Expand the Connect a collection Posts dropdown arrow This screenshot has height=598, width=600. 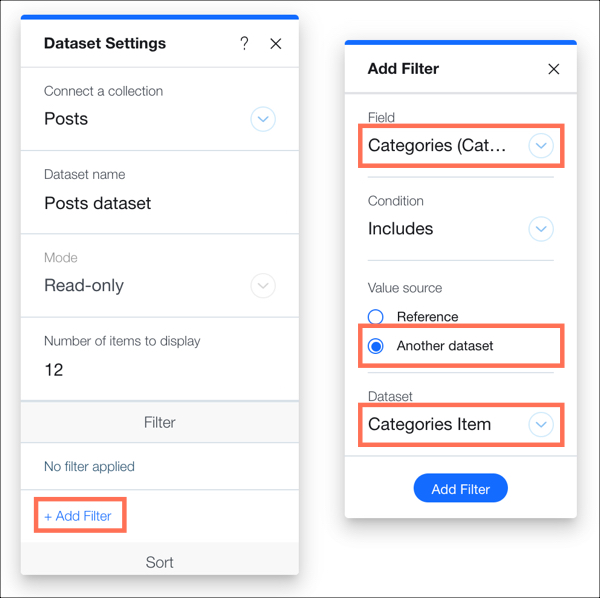[263, 119]
